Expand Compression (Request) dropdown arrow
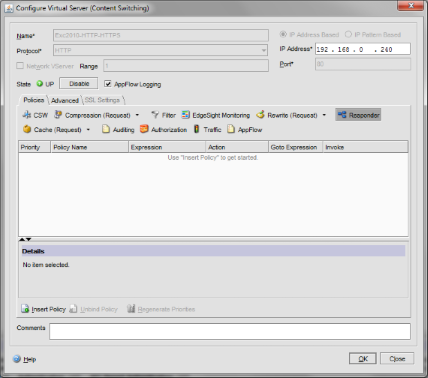 pyautogui.click(x=137, y=115)
